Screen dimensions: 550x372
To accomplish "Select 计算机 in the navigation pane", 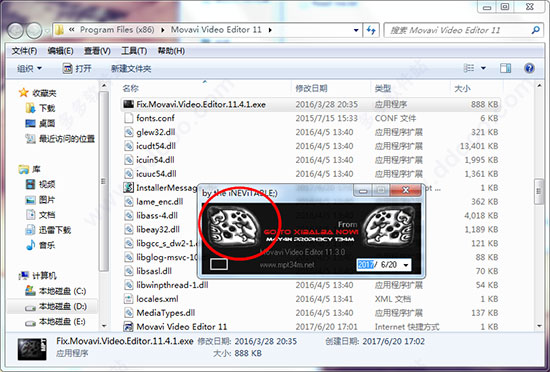I will (x=38, y=276).
